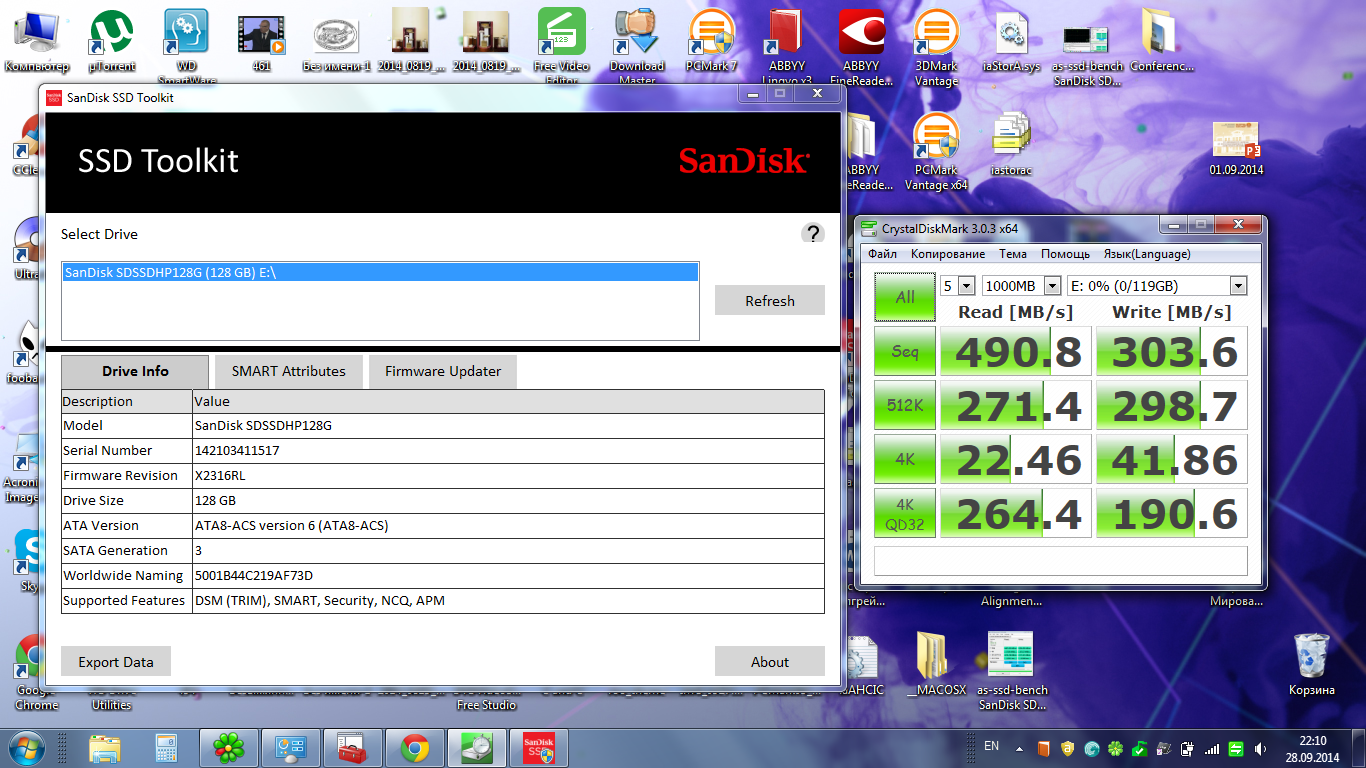Select the iastorac archive on desktop
Image resolution: width=1366 pixels, height=768 pixels.
click(1011, 144)
